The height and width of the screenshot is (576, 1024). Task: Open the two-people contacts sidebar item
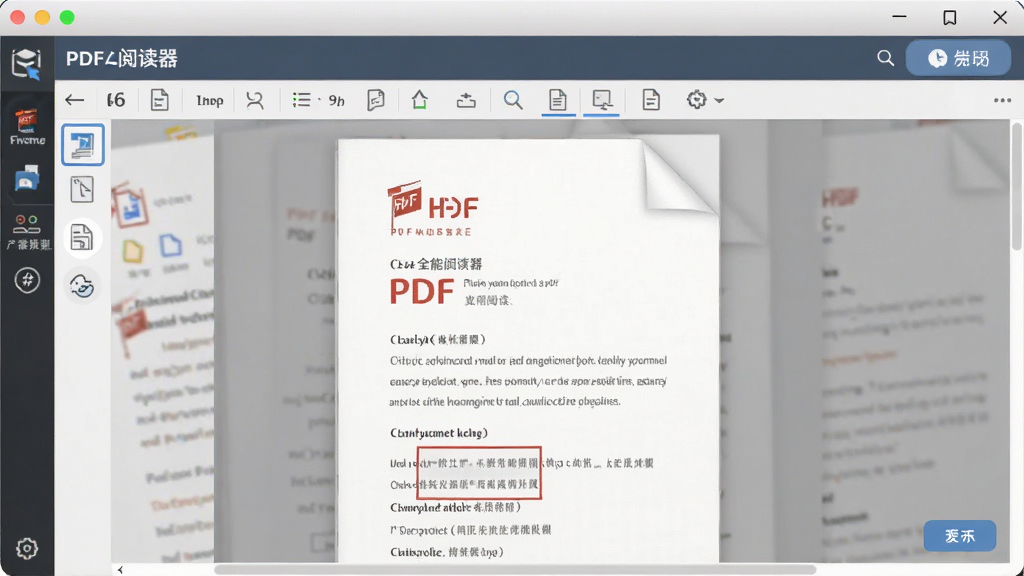coord(27,232)
